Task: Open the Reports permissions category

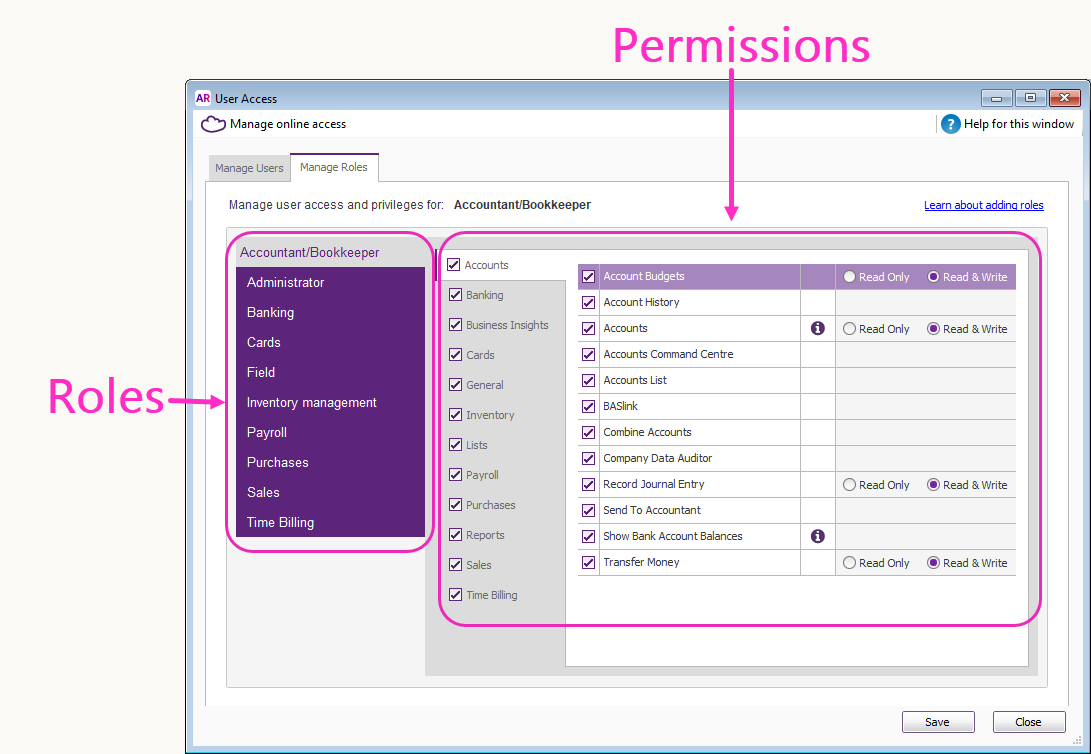Action: coord(485,535)
